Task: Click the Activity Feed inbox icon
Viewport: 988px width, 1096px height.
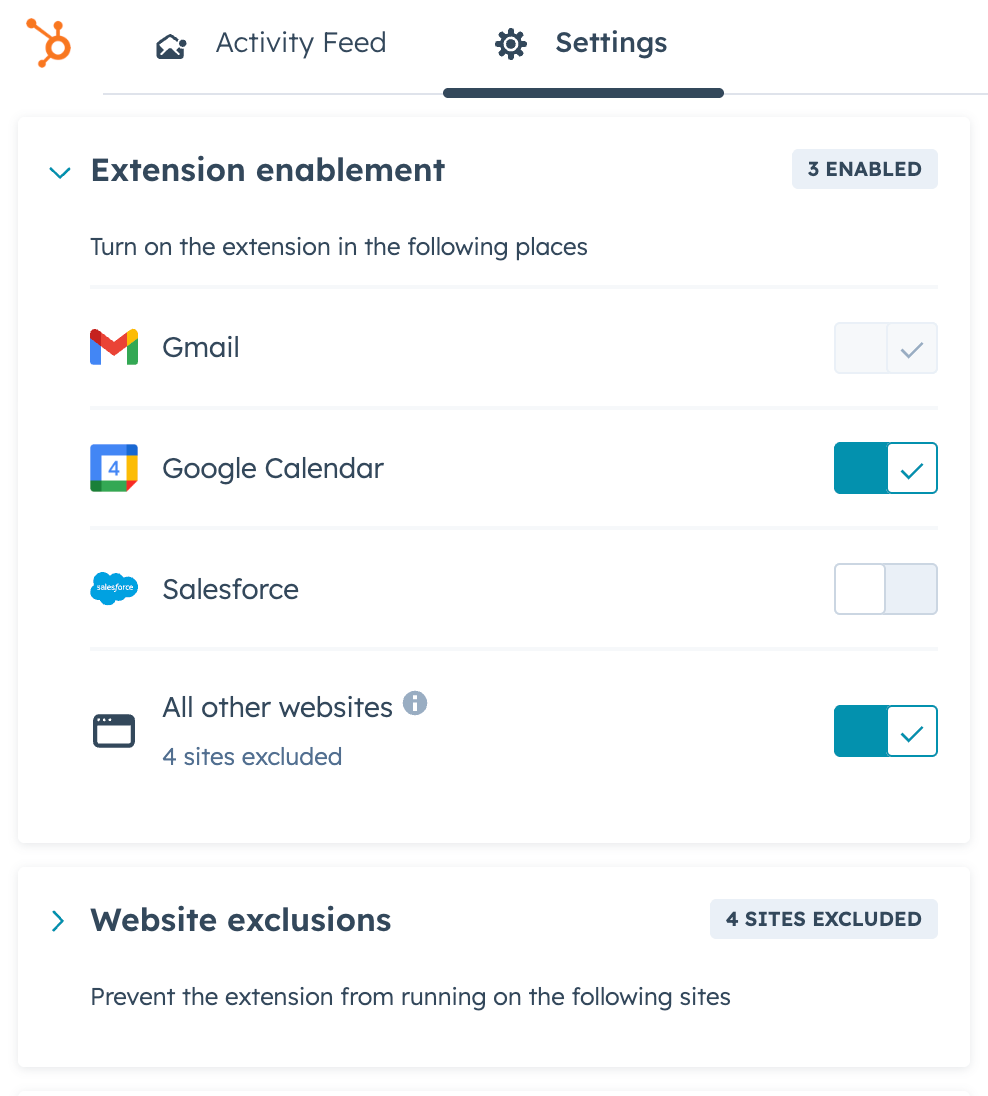Action: [171, 47]
